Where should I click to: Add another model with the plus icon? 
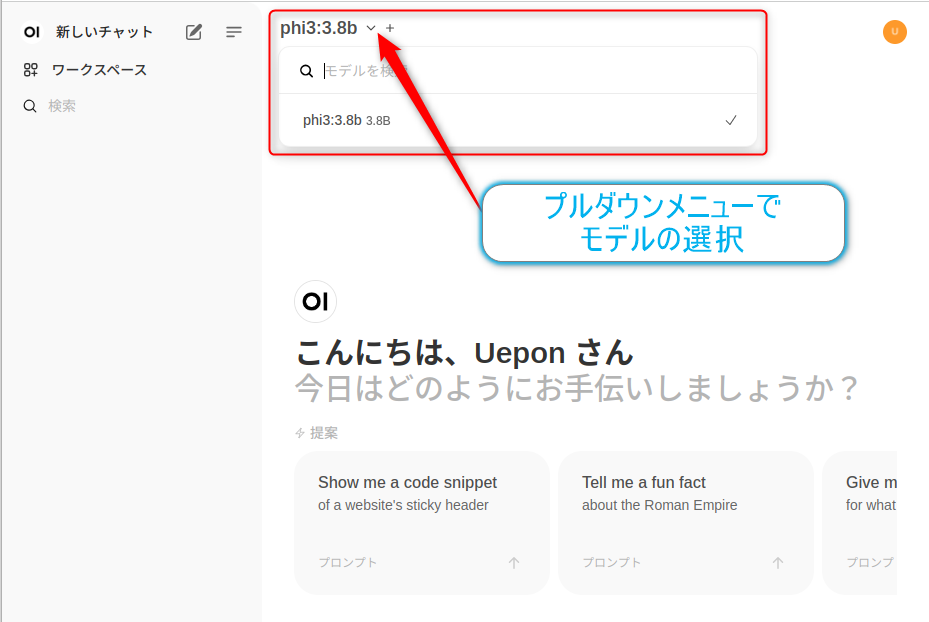pyautogui.click(x=390, y=28)
